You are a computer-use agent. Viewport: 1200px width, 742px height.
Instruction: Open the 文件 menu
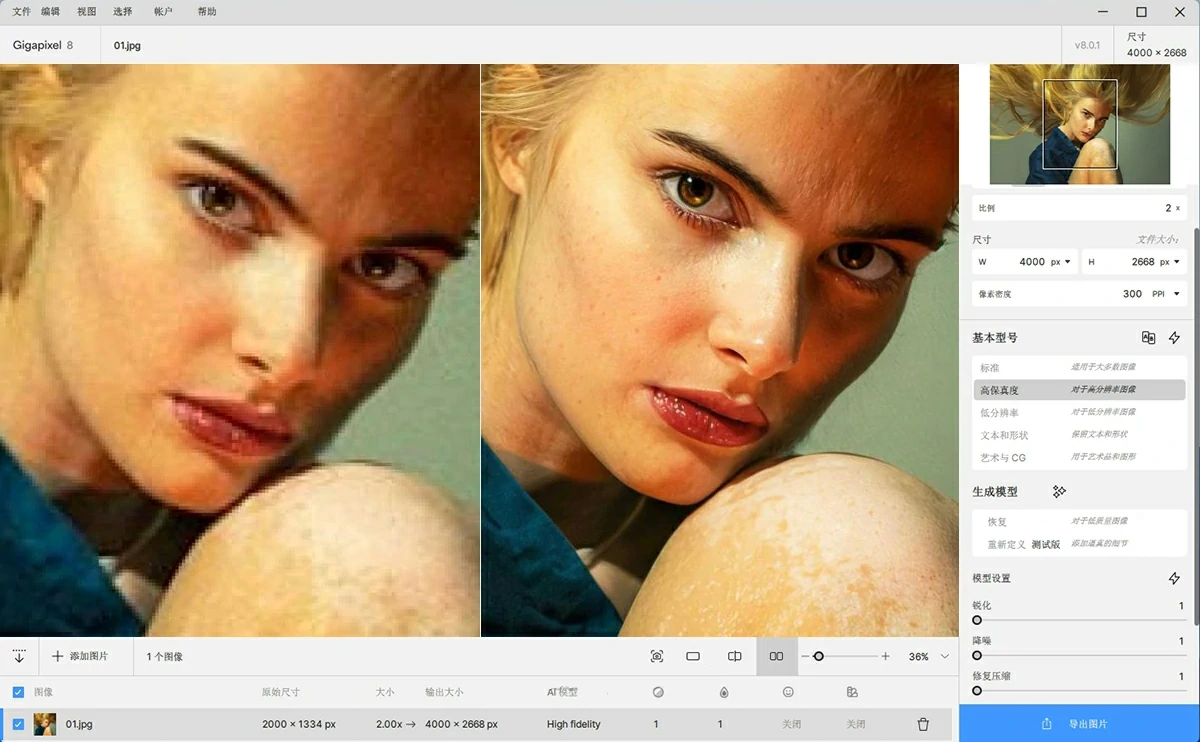(x=22, y=12)
